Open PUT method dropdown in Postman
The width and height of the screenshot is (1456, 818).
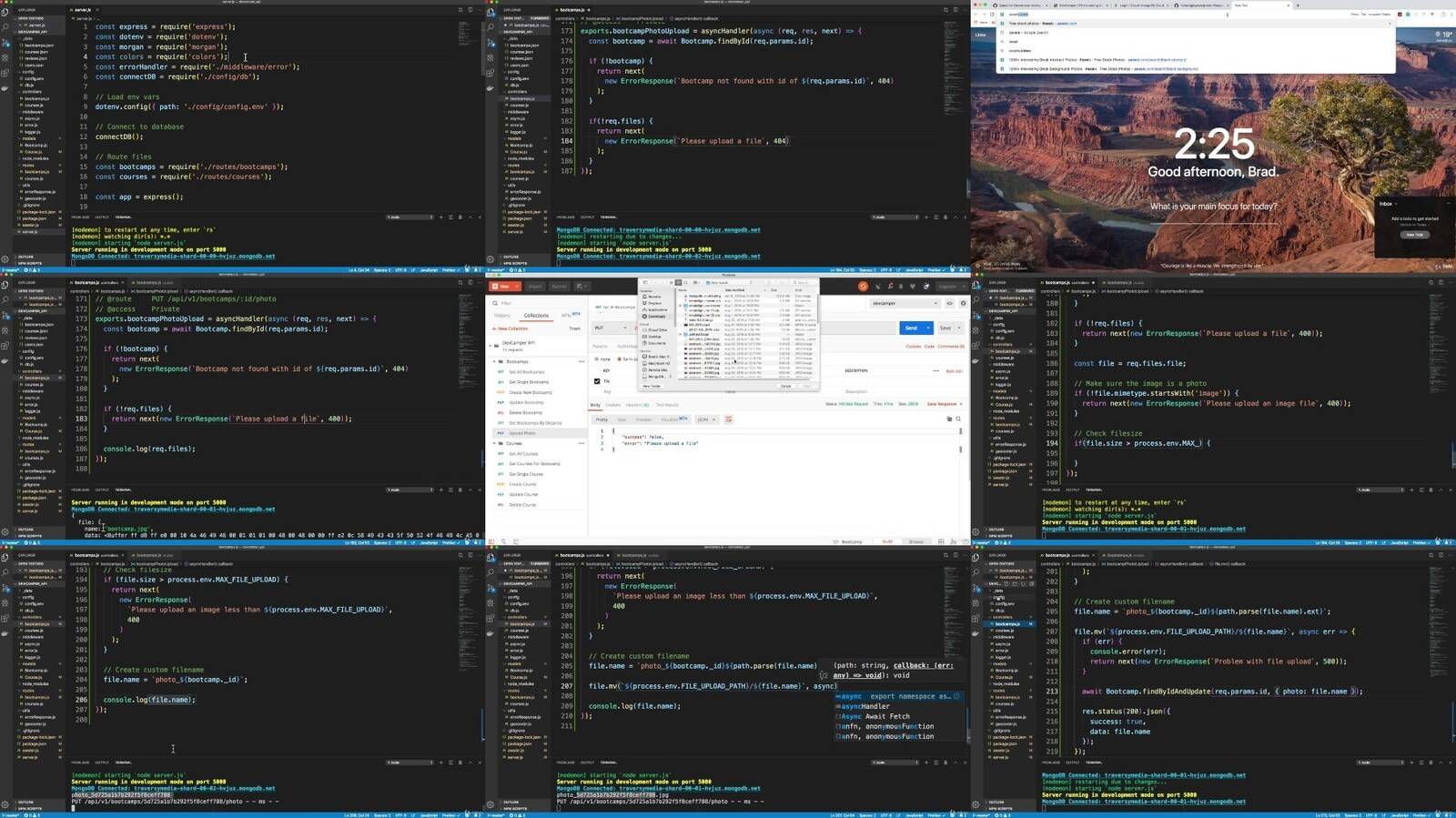pyautogui.click(x=611, y=328)
